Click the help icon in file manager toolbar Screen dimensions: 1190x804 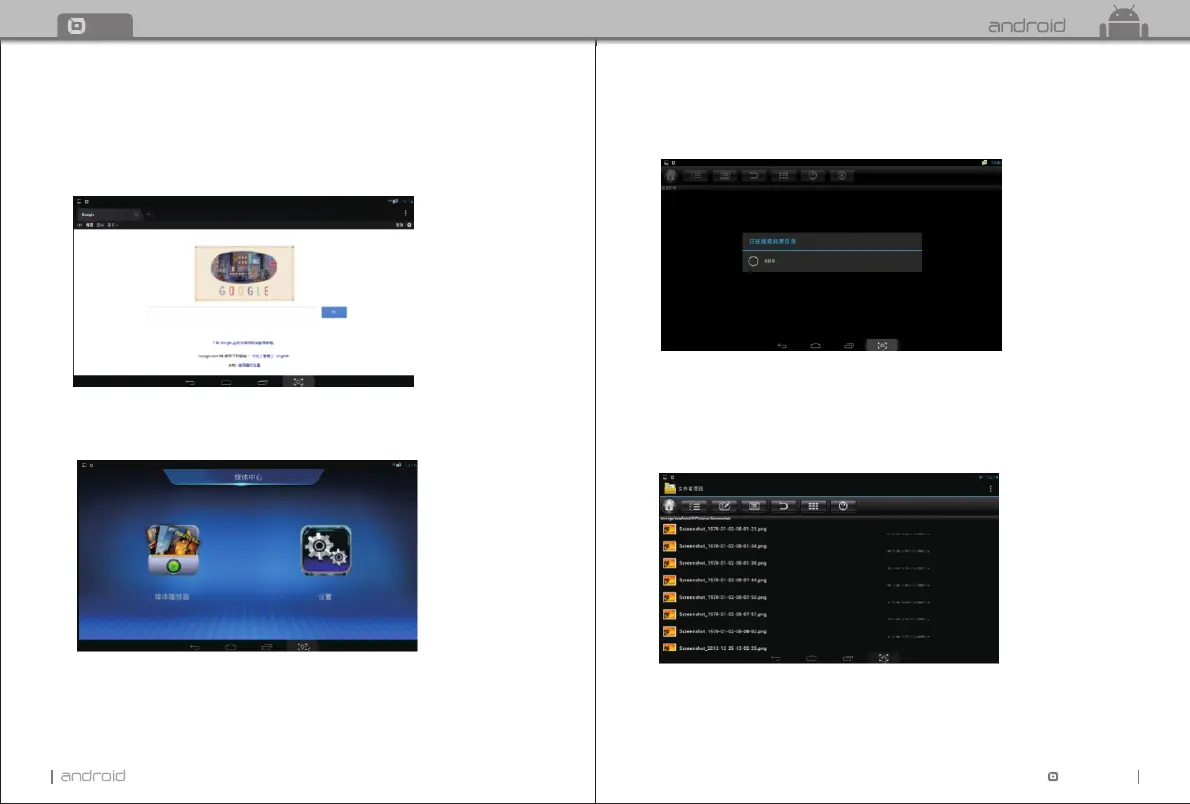pyautogui.click(x=844, y=506)
